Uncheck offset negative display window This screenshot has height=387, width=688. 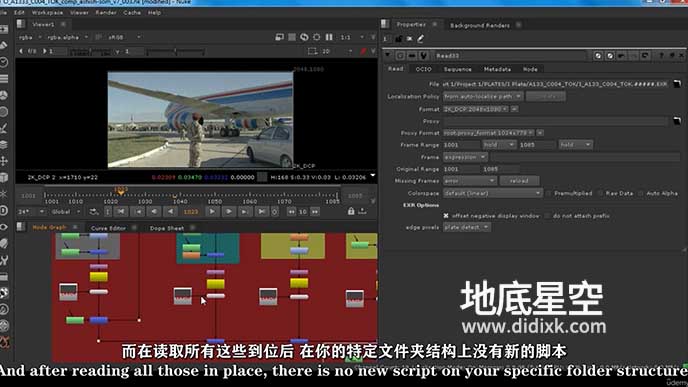click(446, 215)
